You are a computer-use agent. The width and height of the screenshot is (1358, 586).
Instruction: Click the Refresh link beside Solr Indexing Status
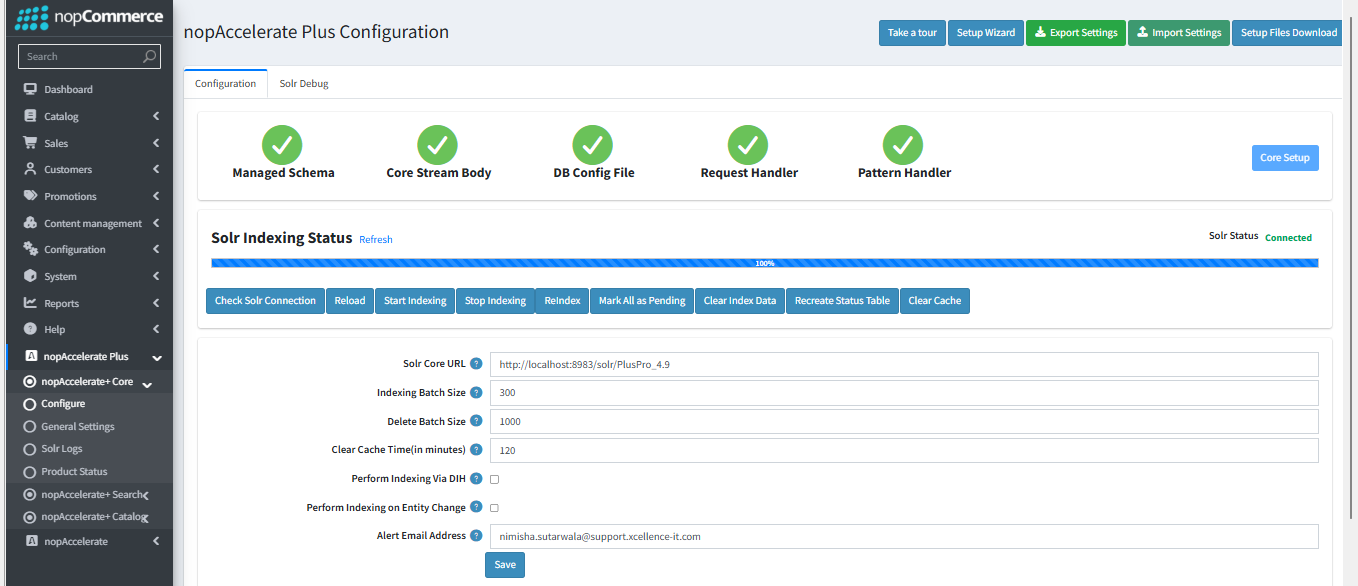(x=375, y=239)
